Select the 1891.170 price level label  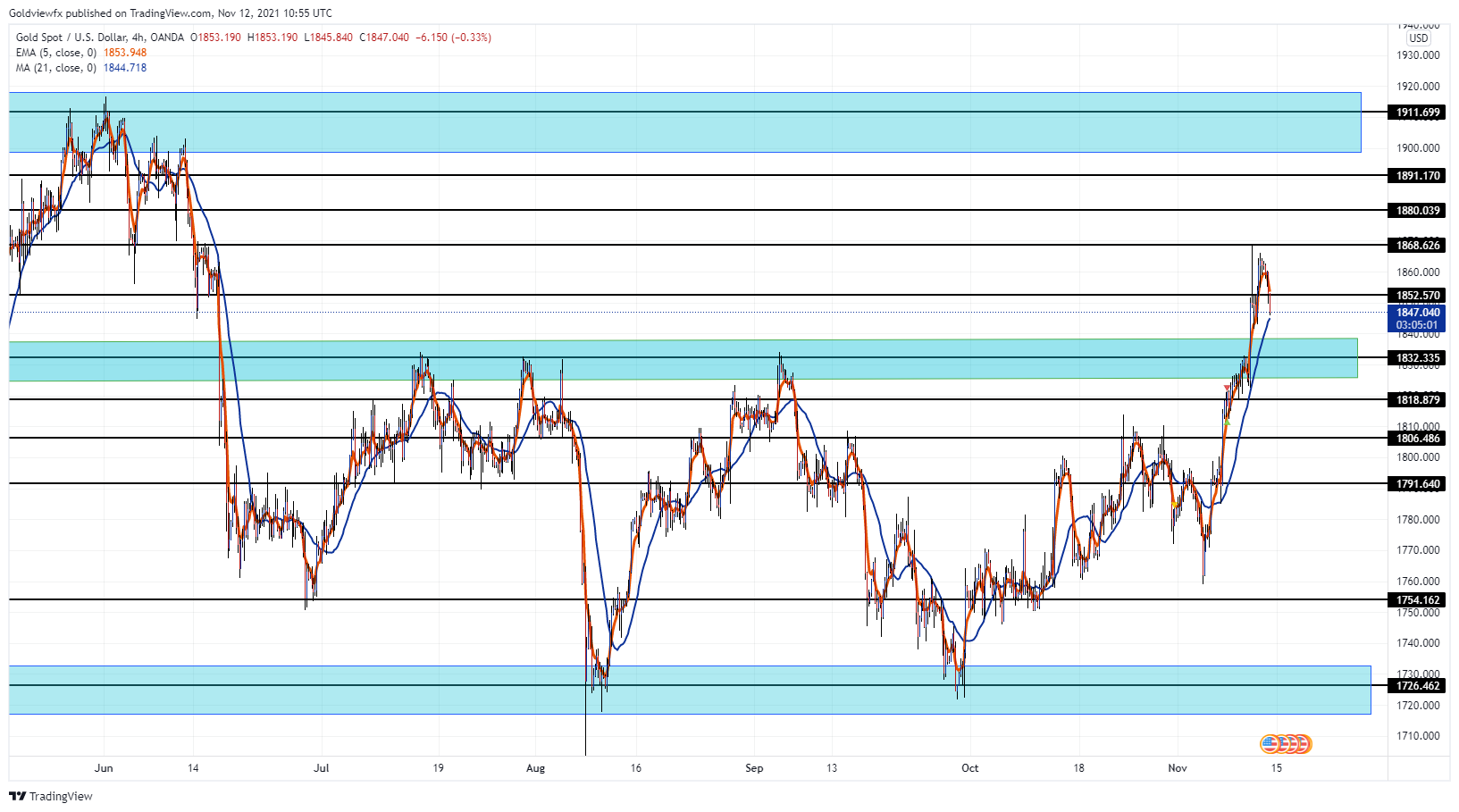click(x=1417, y=176)
